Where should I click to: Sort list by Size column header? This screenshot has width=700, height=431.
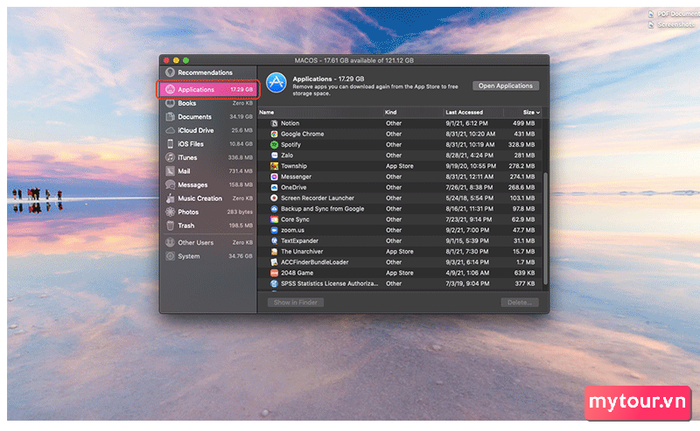point(528,112)
